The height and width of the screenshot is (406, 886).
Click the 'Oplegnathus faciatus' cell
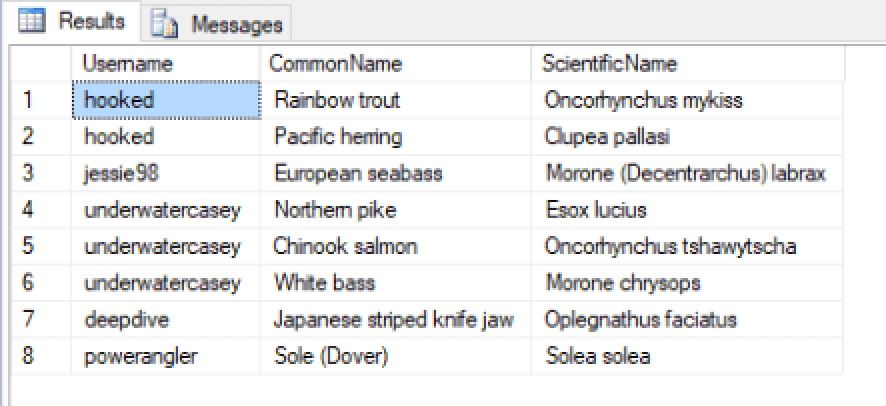click(640, 320)
